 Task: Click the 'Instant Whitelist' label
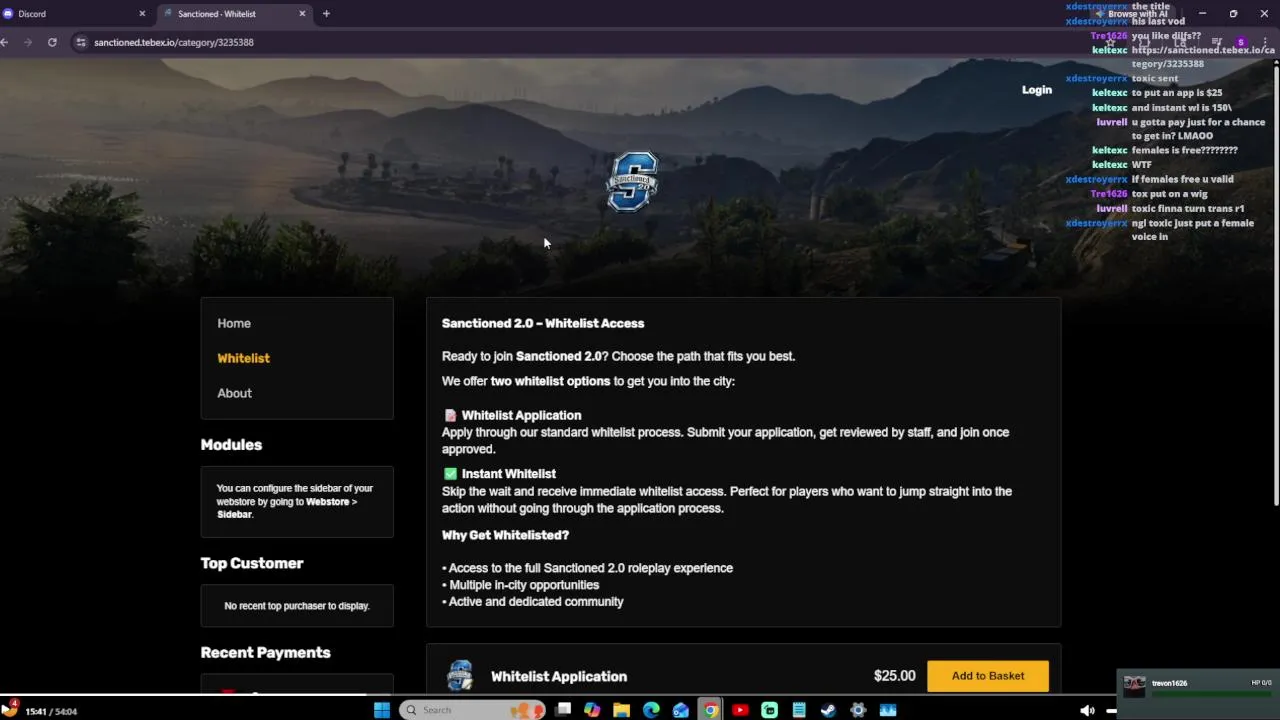pyautogui.click(x=509, y=474)
